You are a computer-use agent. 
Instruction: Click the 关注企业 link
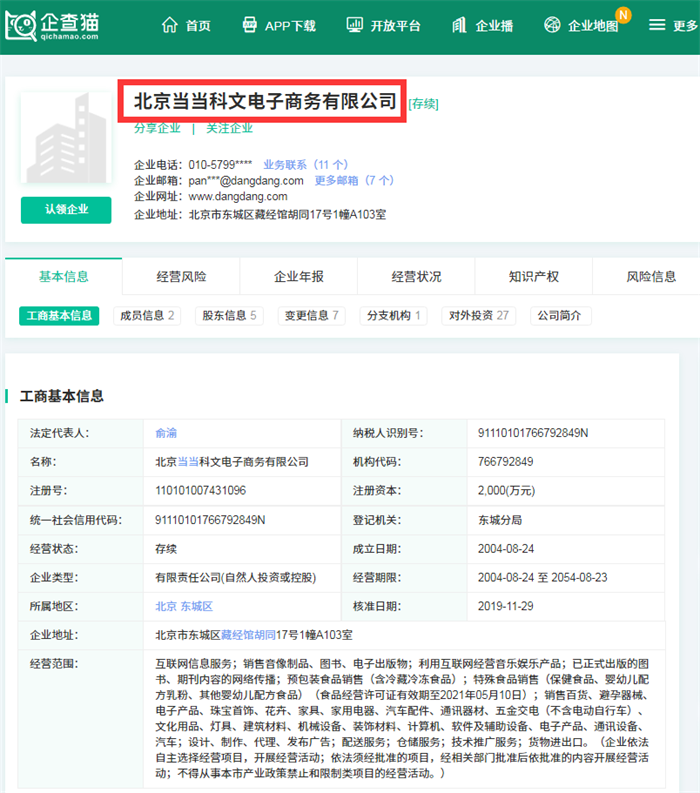tap(229, 128)
